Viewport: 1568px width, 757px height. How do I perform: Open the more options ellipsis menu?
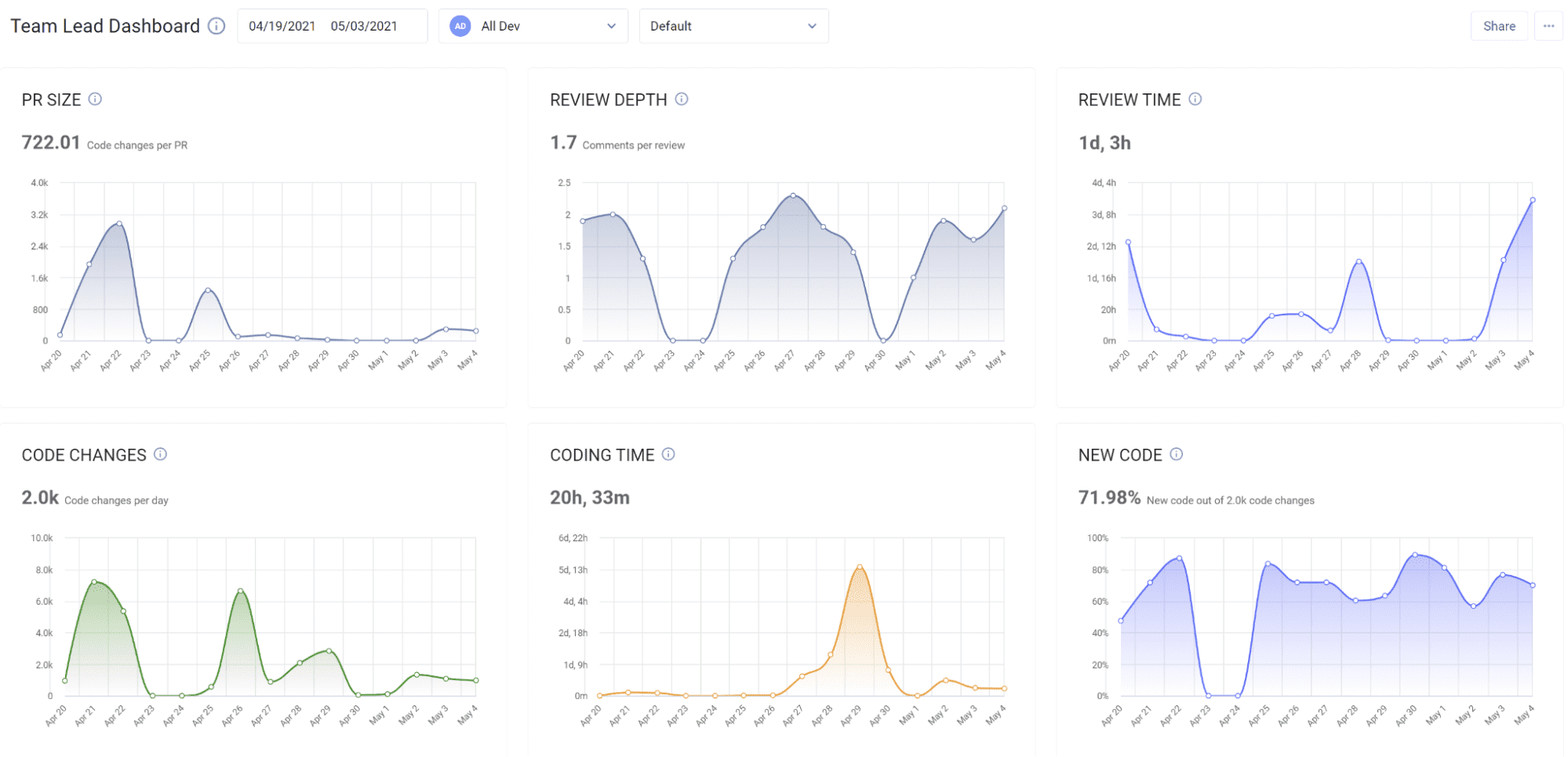(1548, 26)
